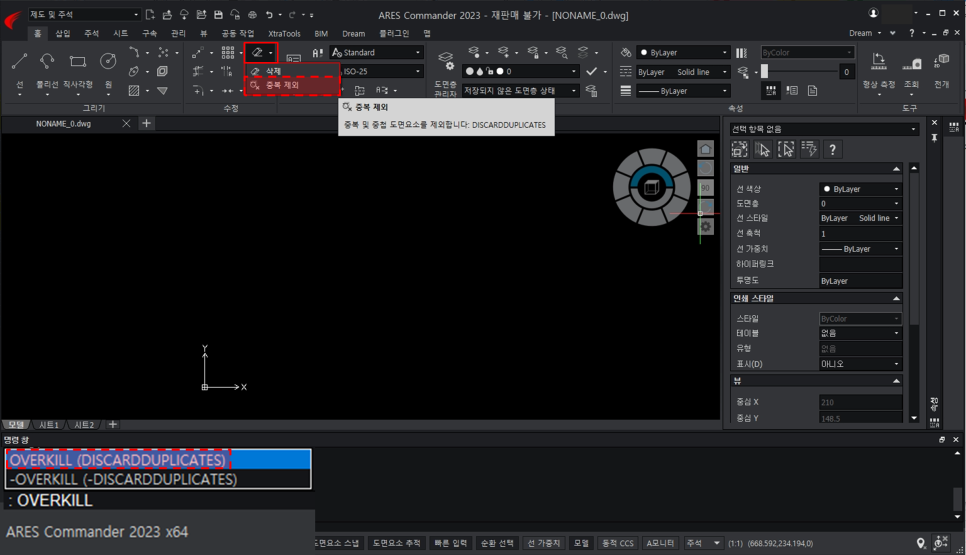966x555 pixels.
Task: Select the Hatch pattern tool icon
Action: pos(134,91)
